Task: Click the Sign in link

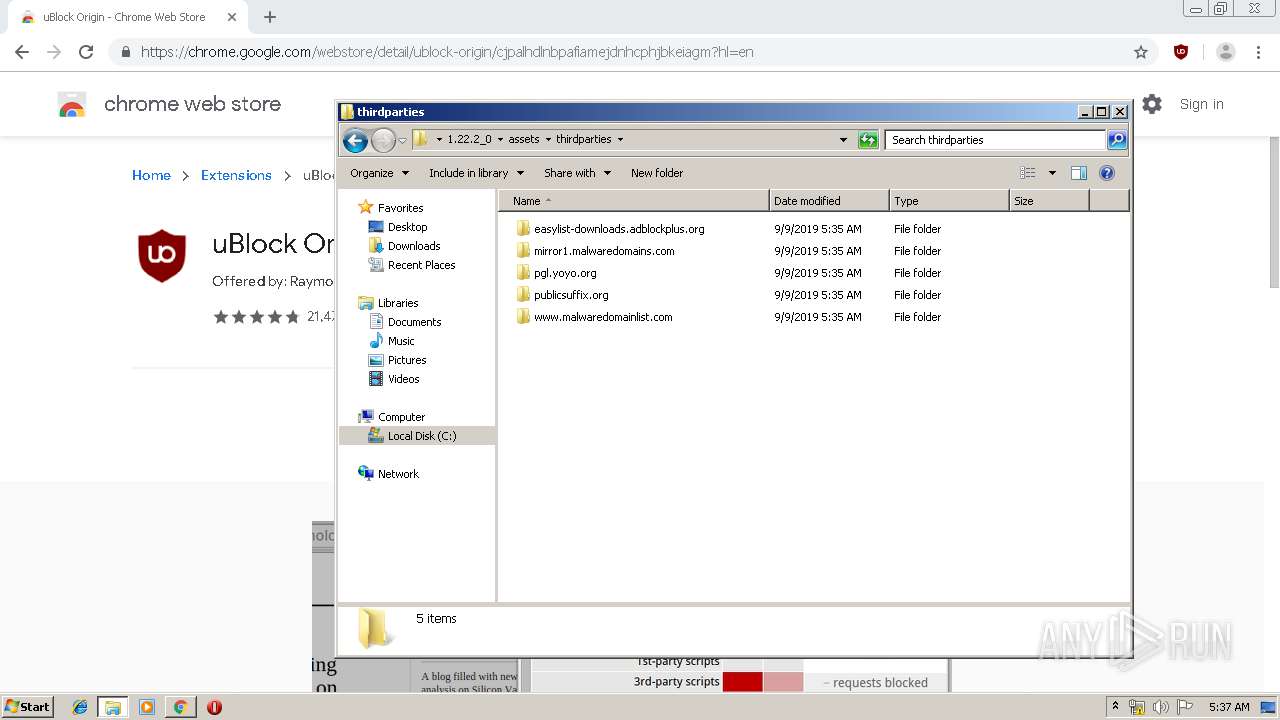Action: (x=1201, y=104)
